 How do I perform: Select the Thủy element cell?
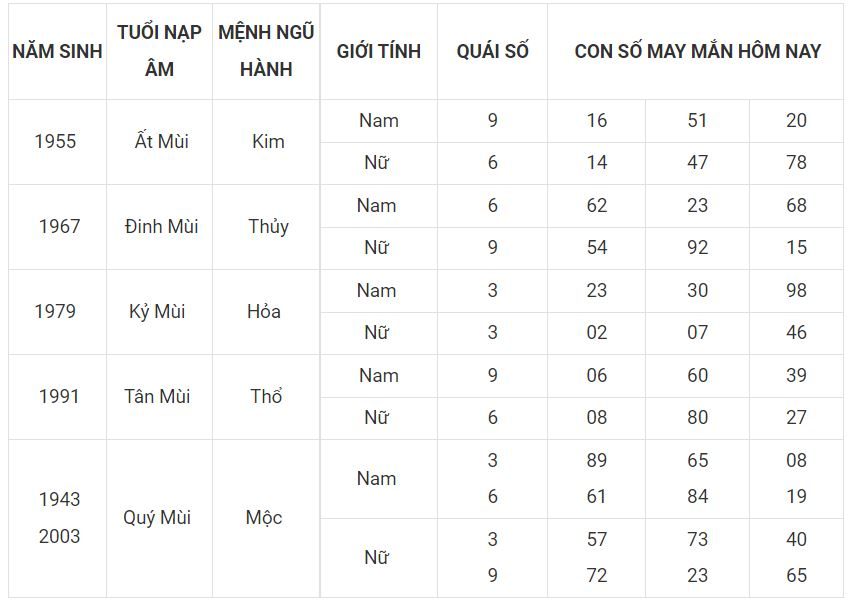pos(266,227)
